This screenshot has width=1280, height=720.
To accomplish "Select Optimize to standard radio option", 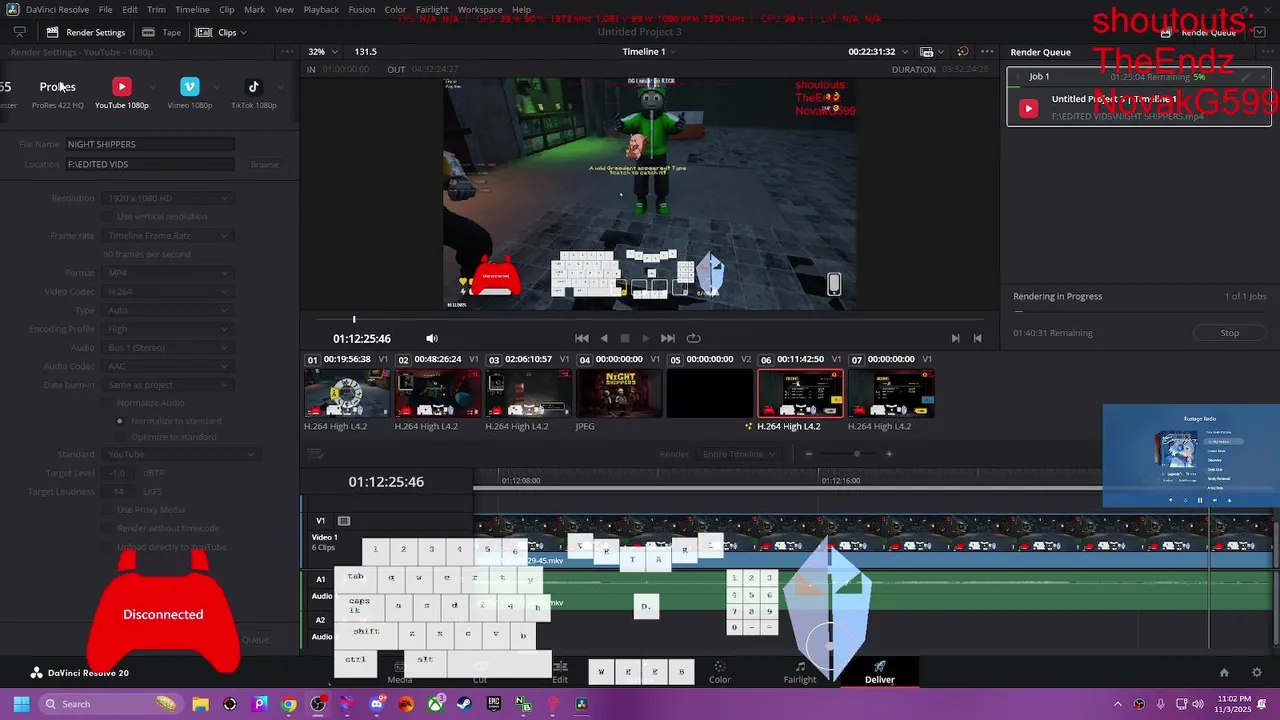I will 120,437.
